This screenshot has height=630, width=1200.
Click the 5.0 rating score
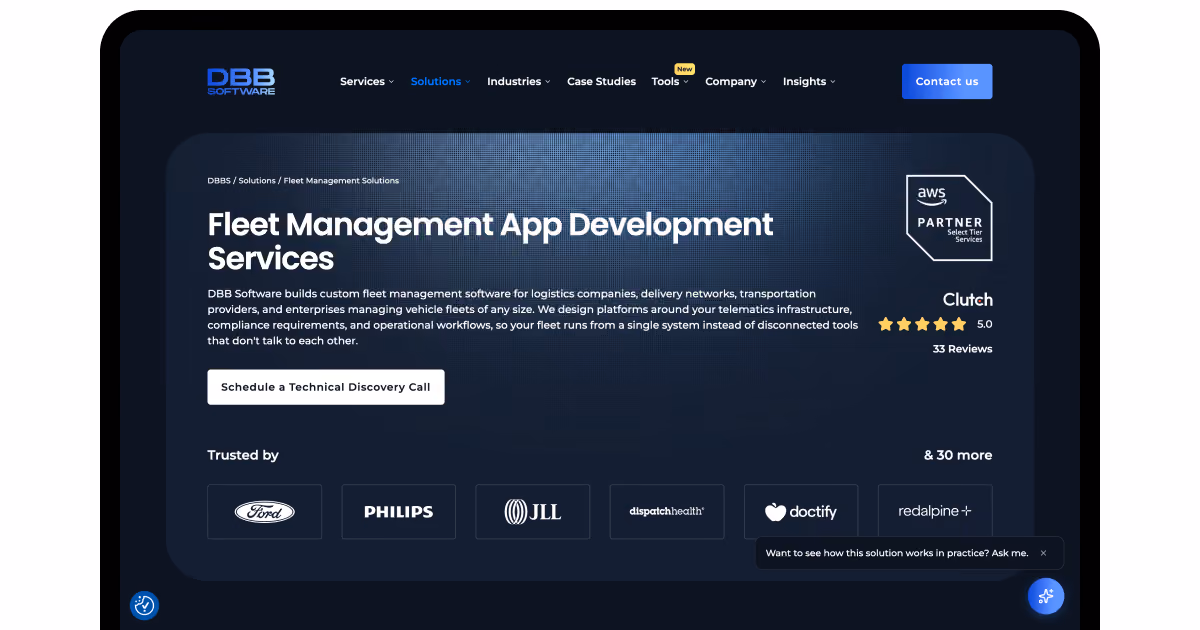pos(984,324)
